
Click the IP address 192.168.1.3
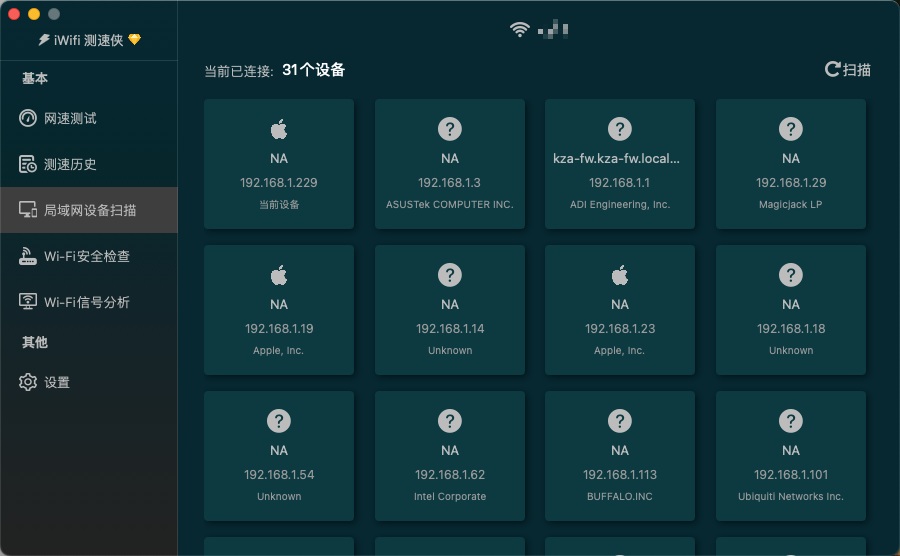pos(449,182)
